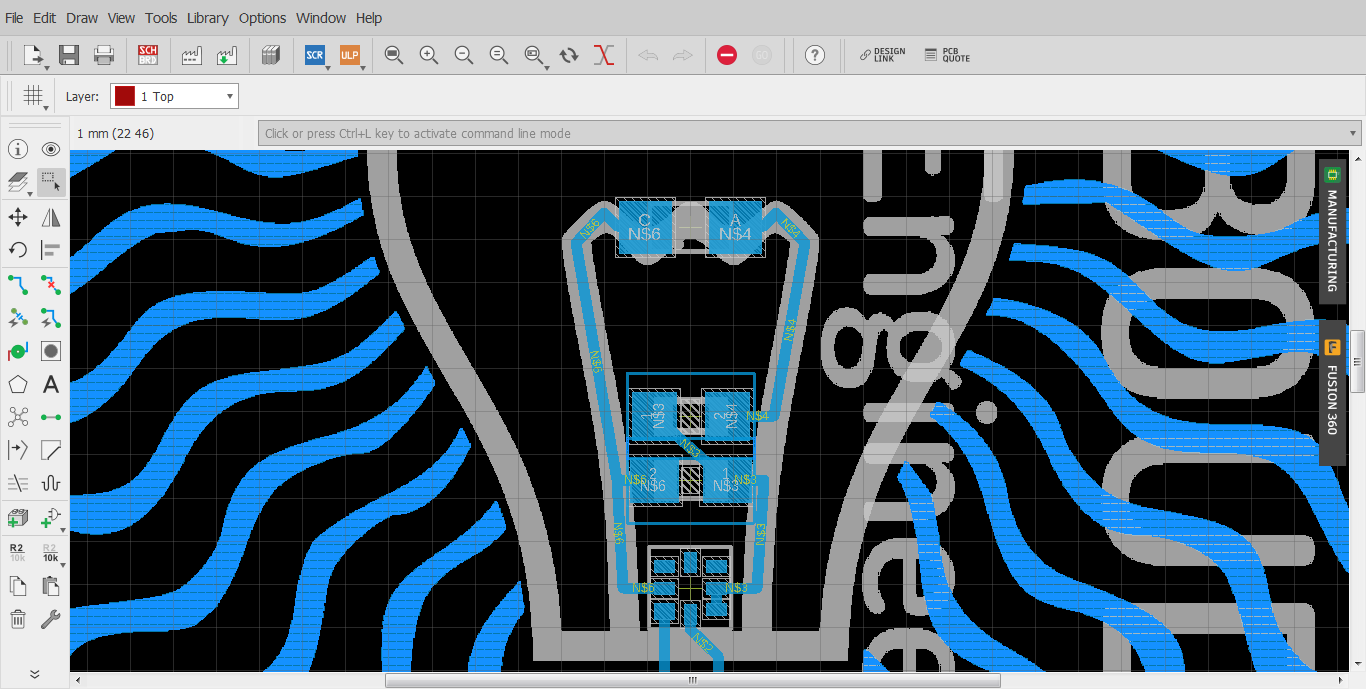
Task: Select the Paste tool
Action: point(51,586)
